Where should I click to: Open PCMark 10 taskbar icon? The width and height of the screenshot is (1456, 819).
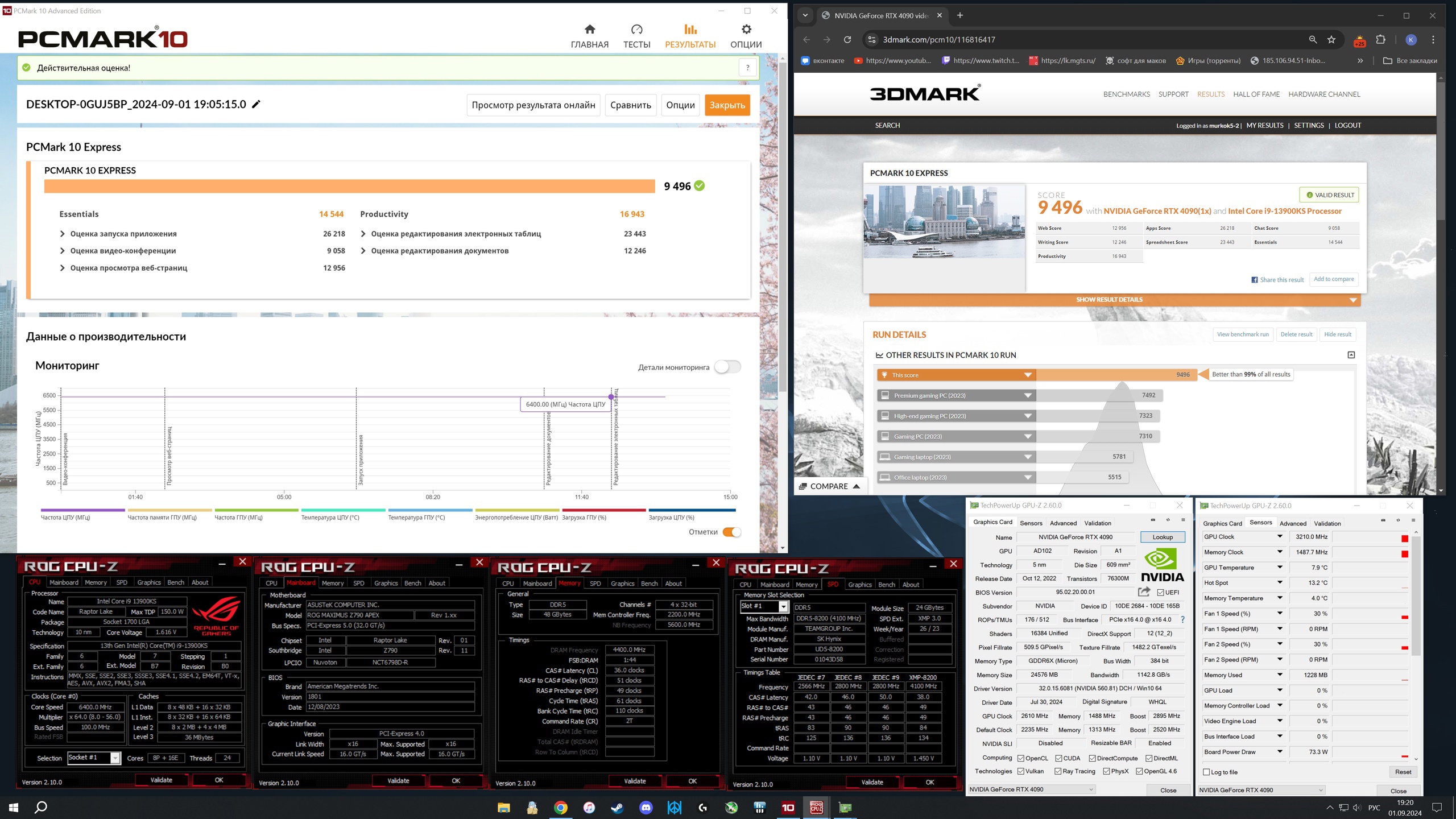[788, 808]
